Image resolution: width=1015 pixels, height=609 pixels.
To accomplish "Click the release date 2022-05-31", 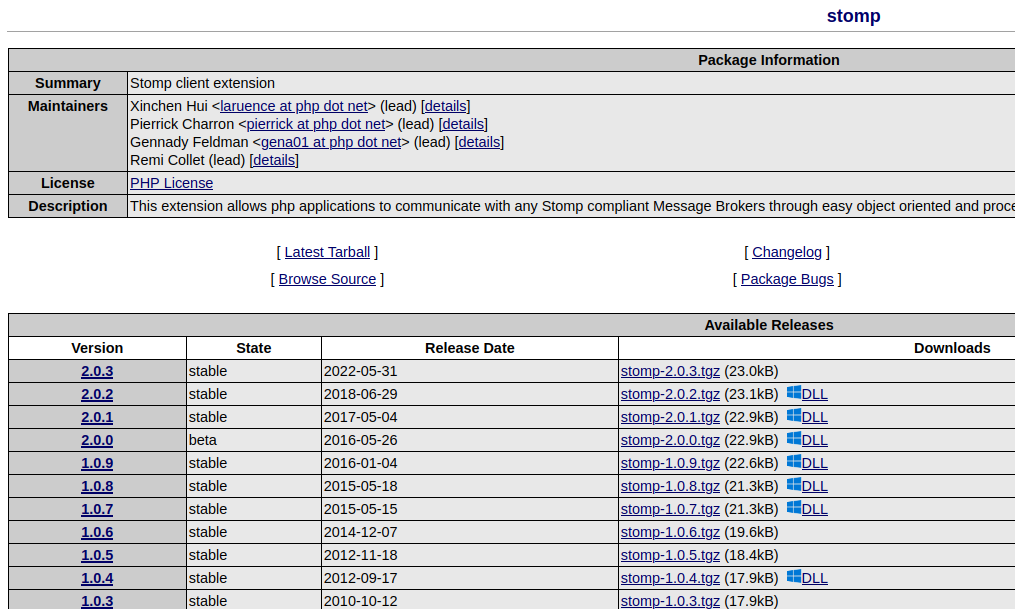I will (x=361, y=371).
